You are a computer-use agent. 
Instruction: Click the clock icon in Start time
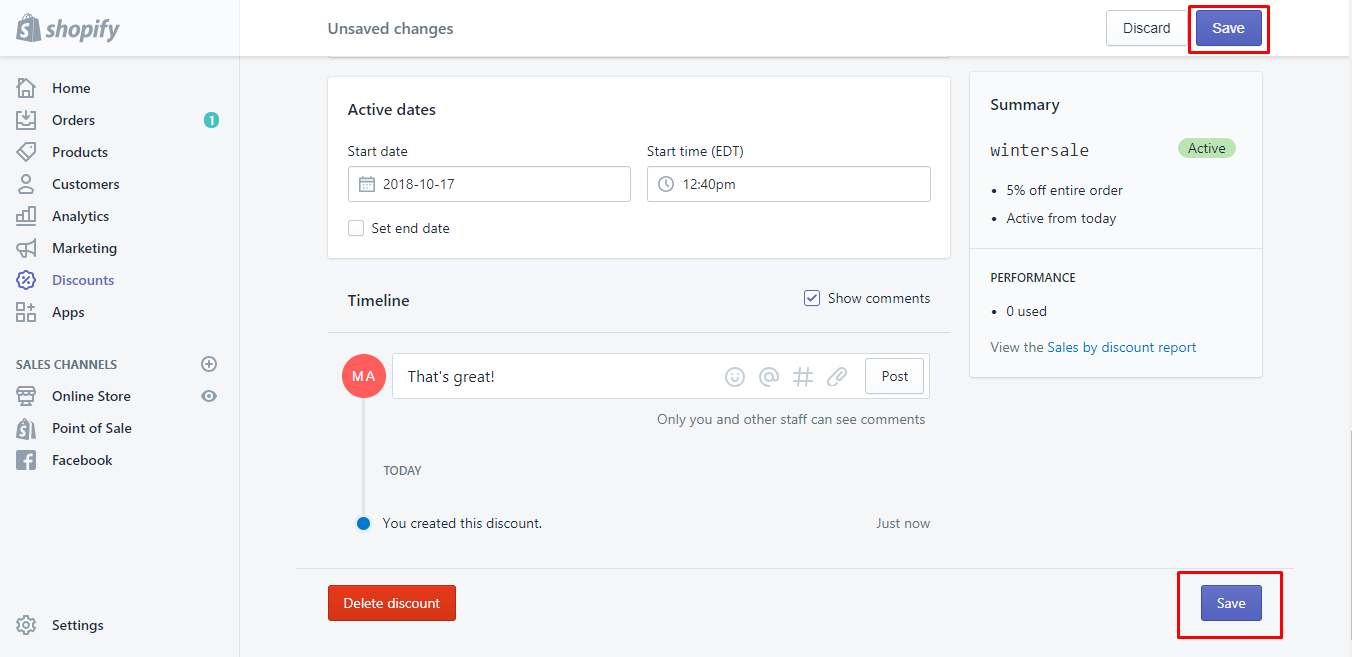pyautogui.click(x=666, y=184)
